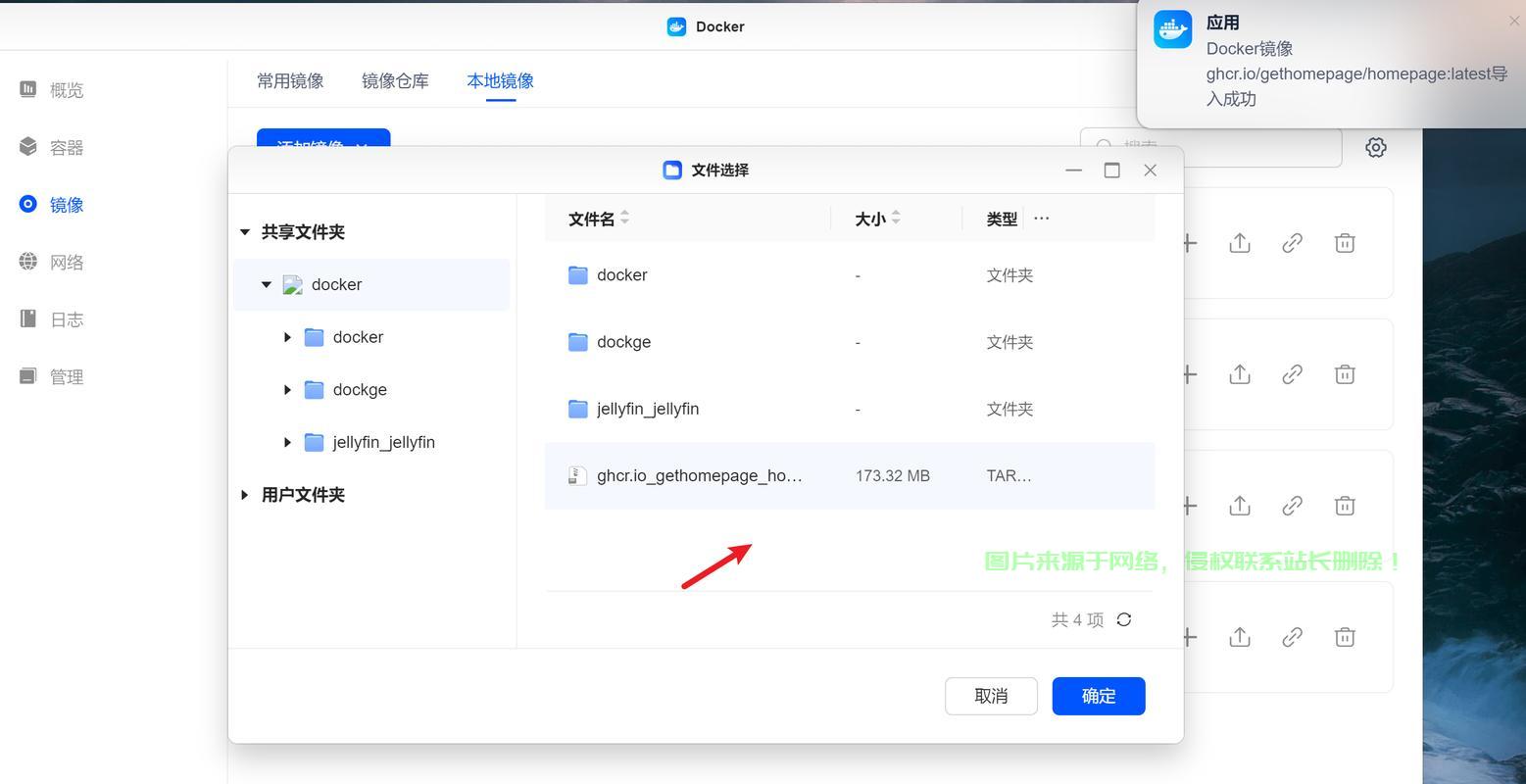Click export icon in second image row
This screenshot has height=784, width=1526.
(x=1240, y=374)
